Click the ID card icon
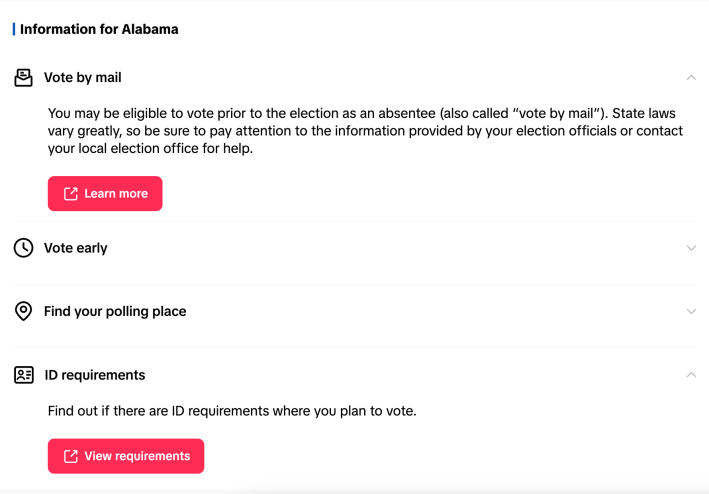This screenshot has width=709, height=494. pos(23,375)
